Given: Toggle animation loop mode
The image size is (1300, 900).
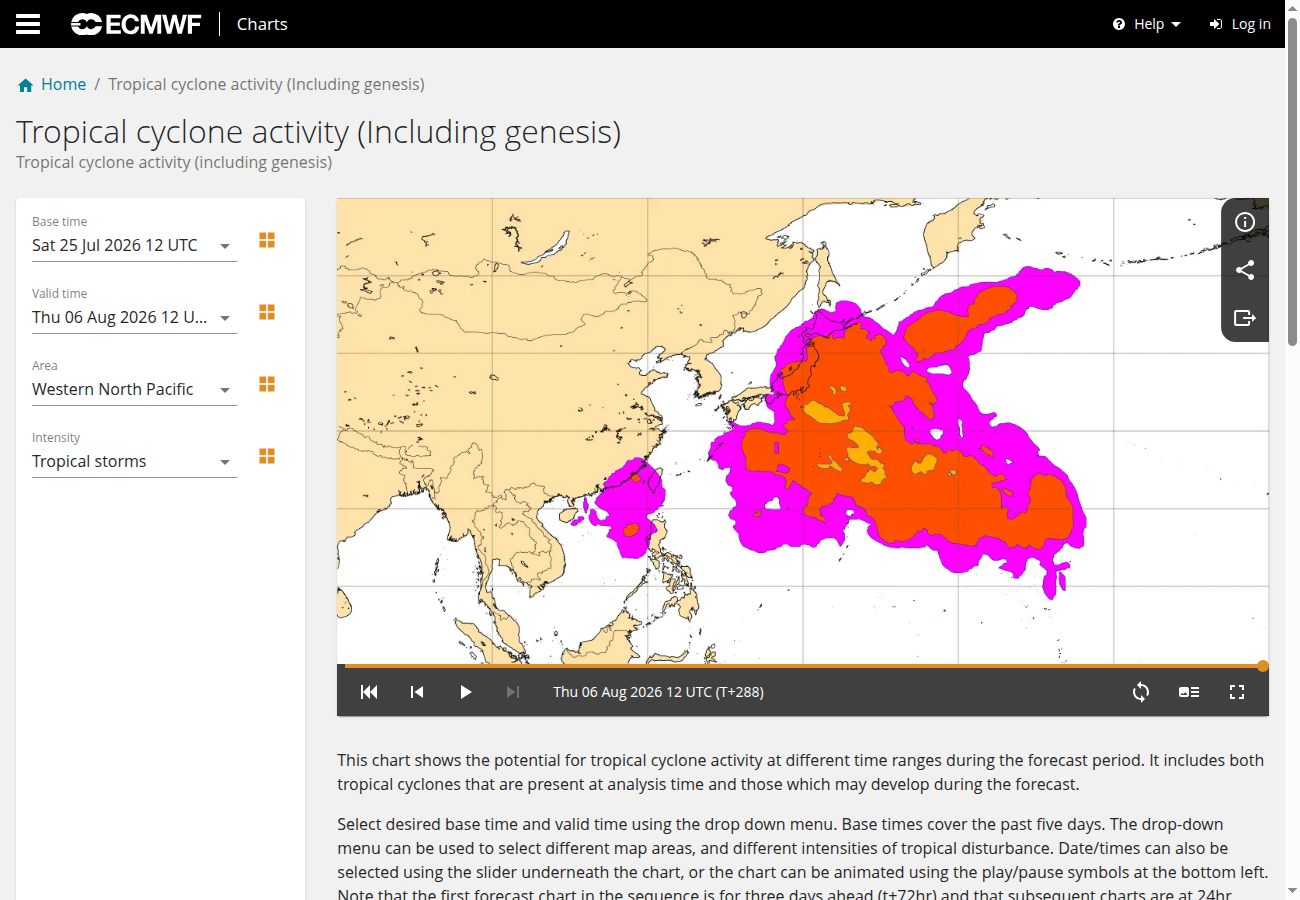Looking at the screenshot, I should coord(1141,692).
